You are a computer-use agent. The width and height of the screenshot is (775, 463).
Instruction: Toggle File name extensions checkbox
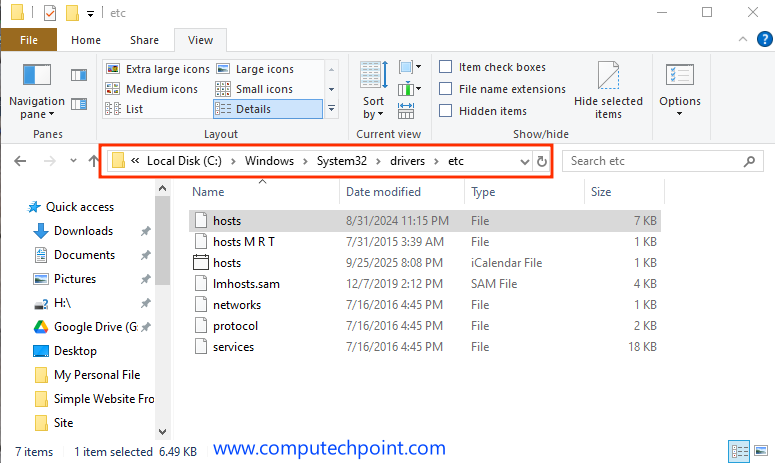(446, 89)
